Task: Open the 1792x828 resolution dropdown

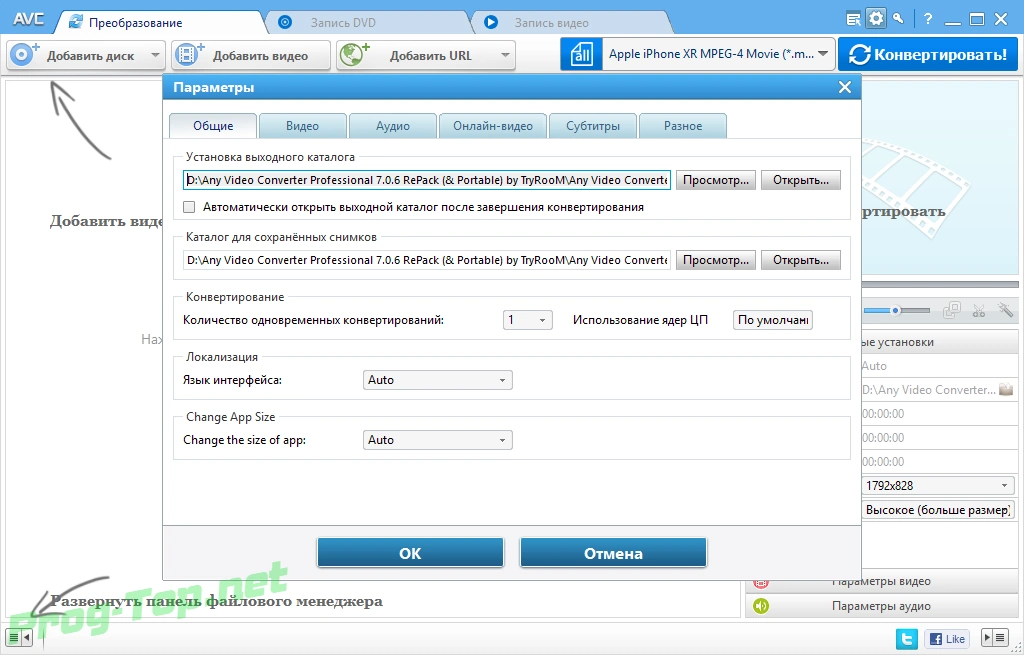Action: (938, 485)
